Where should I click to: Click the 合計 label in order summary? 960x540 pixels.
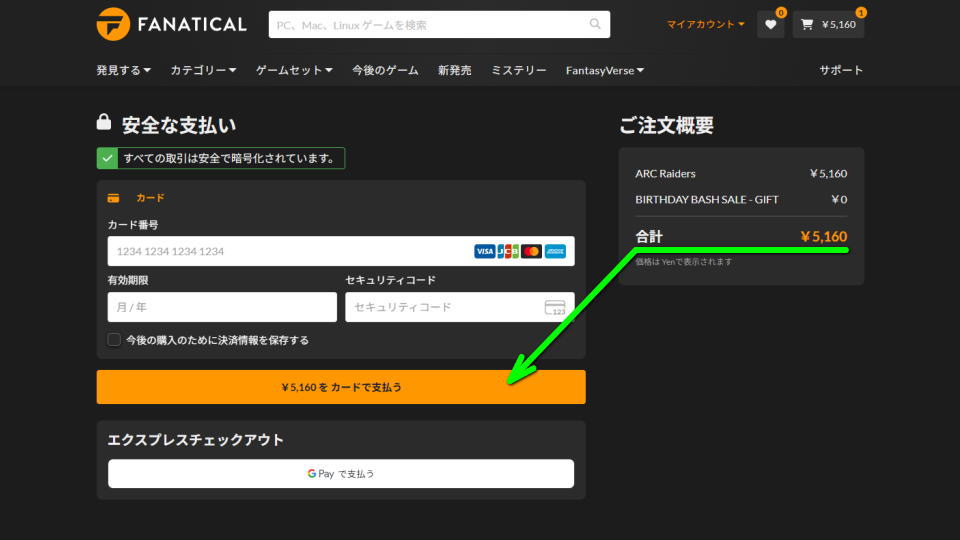click(649, 236)
